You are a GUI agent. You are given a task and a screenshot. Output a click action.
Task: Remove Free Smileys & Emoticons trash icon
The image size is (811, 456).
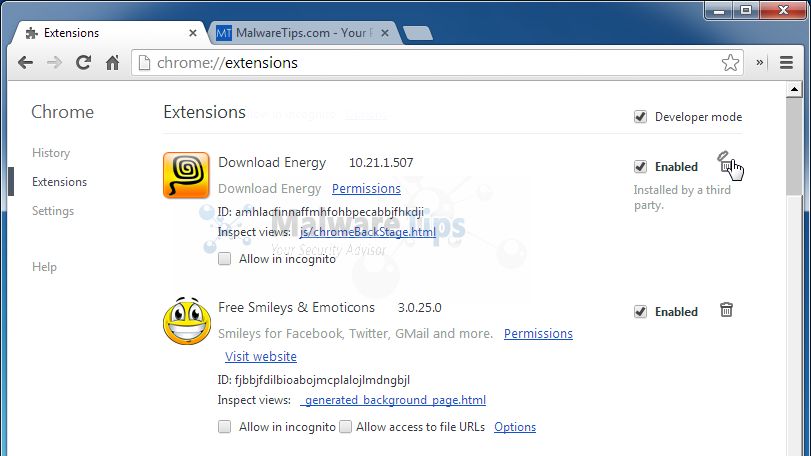click(x=726, y=310)
